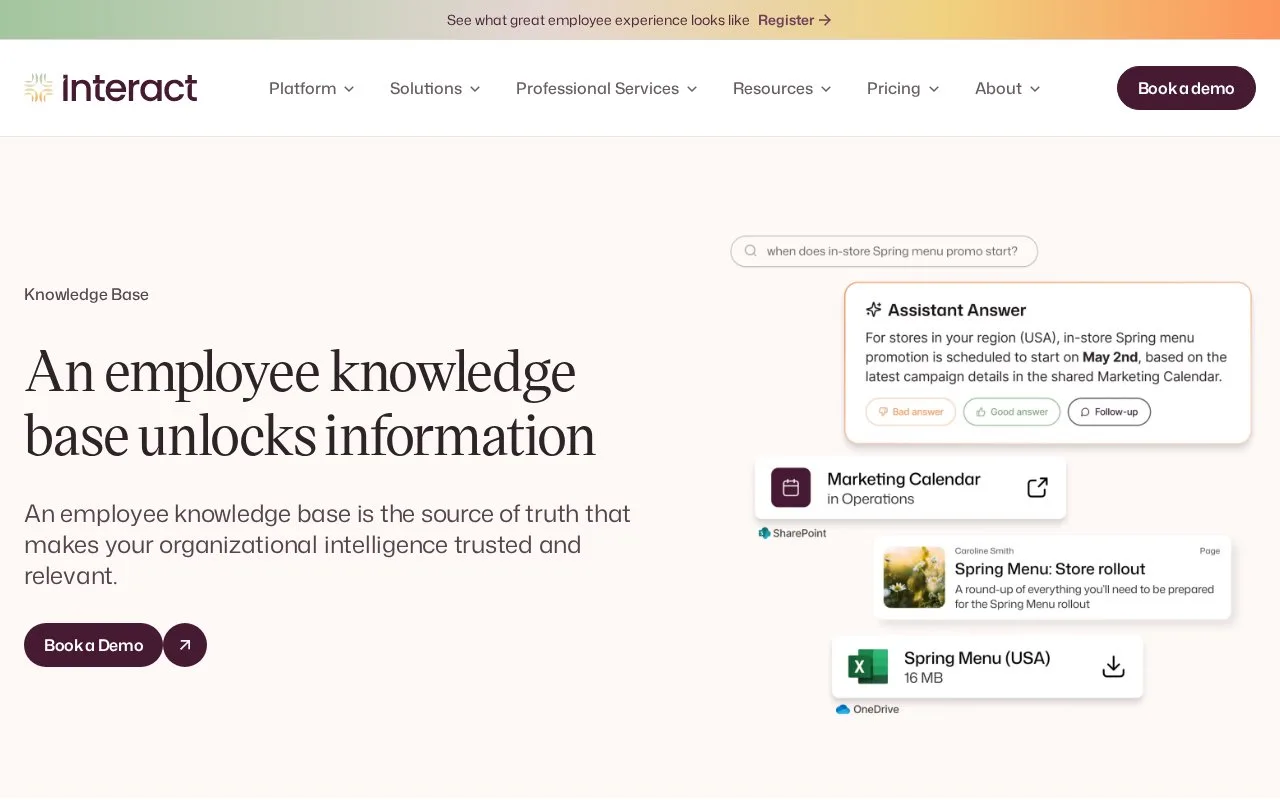
Task: Mark answer with Bad answer button
Action: click(910, 412)
